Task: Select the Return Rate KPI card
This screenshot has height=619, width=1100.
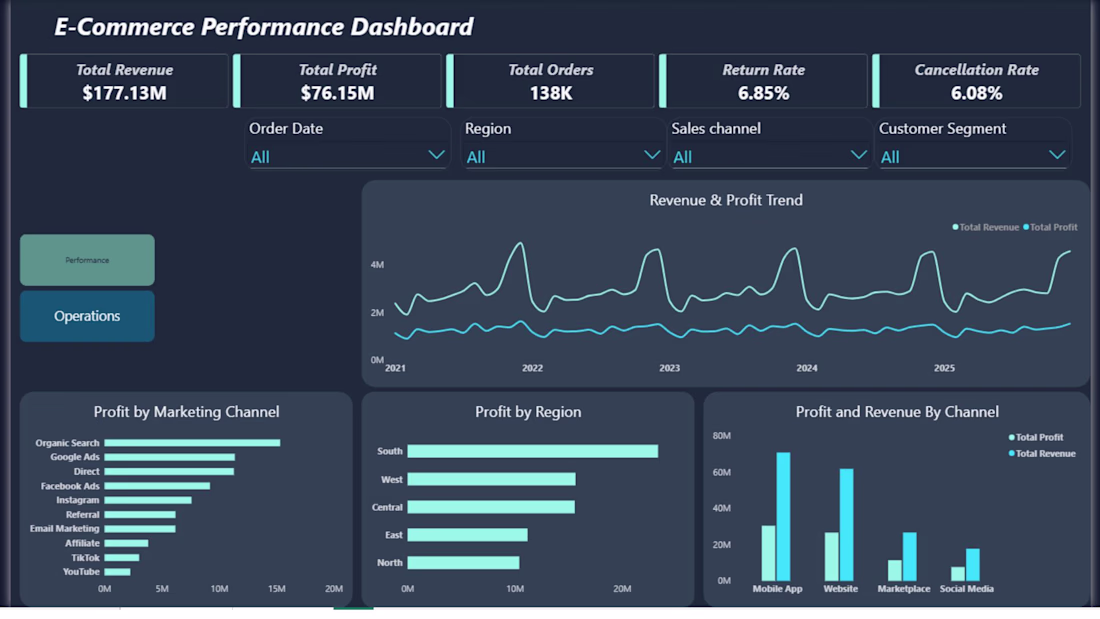Action: coord(763,81)
